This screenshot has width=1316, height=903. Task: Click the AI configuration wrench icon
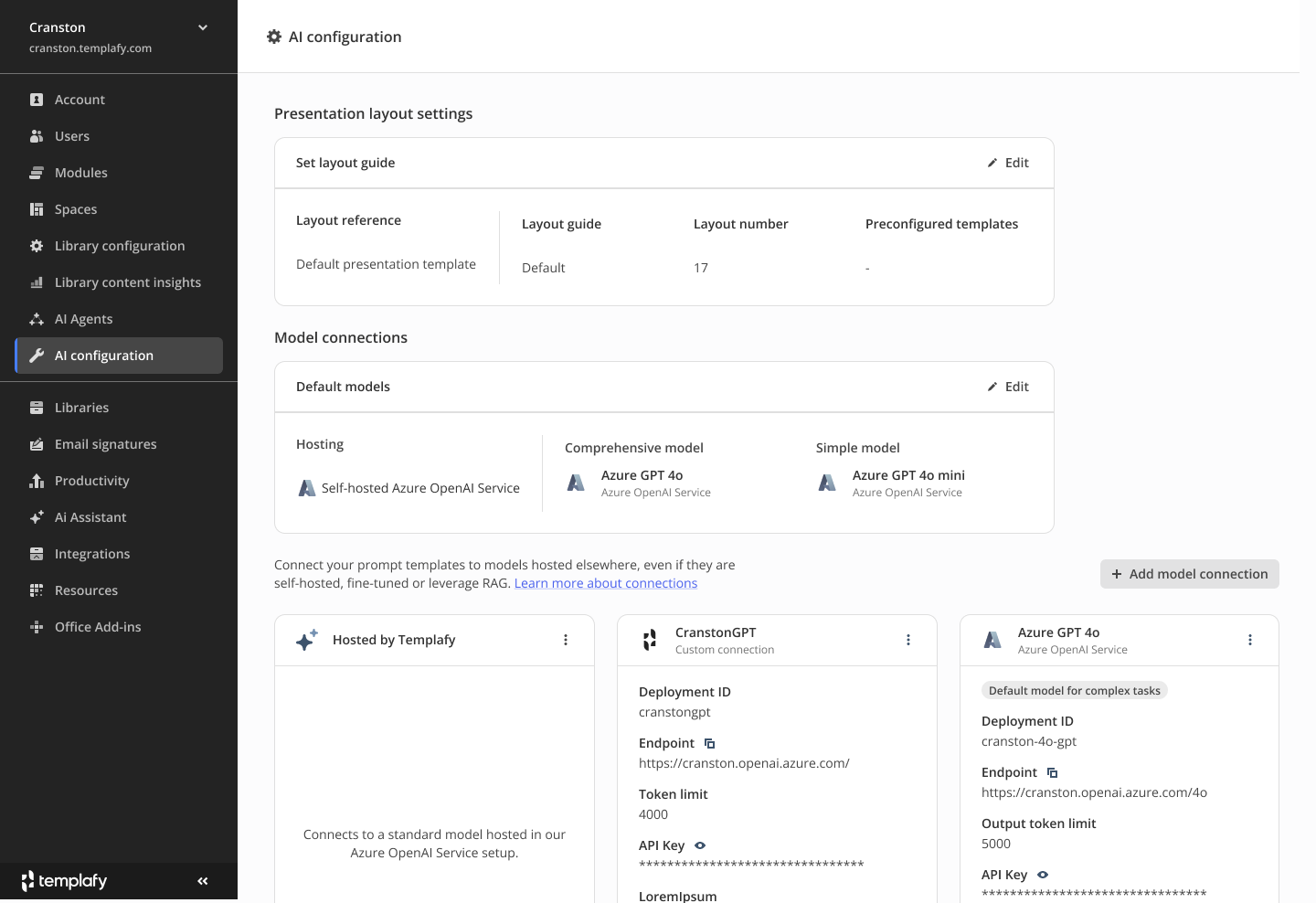37,356
